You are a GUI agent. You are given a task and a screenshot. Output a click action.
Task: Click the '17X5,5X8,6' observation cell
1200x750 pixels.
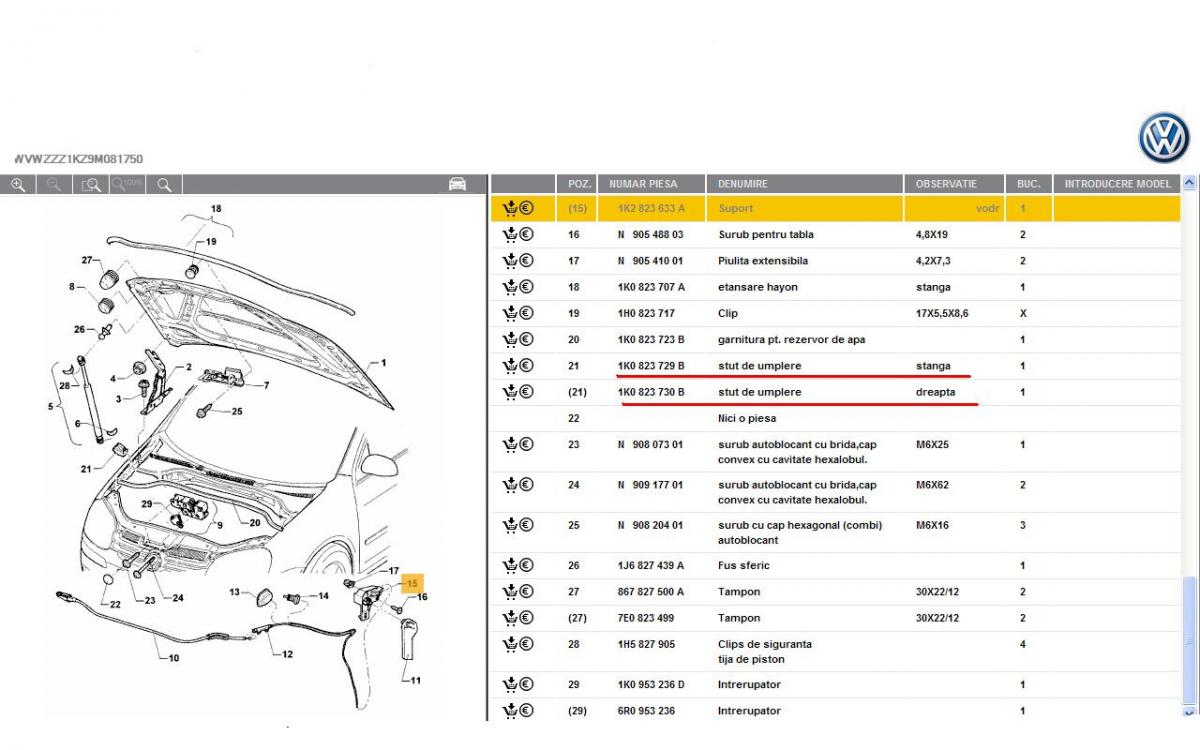(x=942, y=313)
